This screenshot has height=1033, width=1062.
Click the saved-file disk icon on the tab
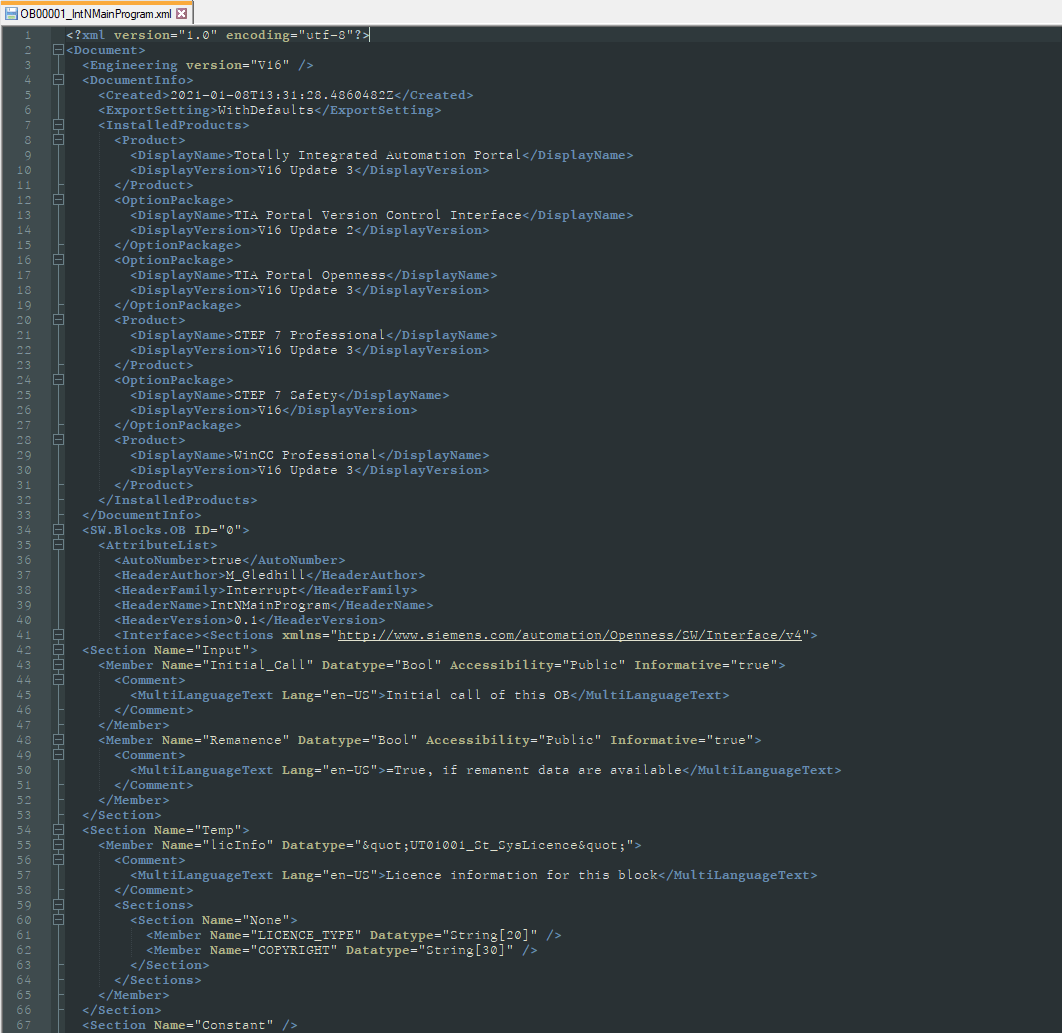(x=11, y=14)
